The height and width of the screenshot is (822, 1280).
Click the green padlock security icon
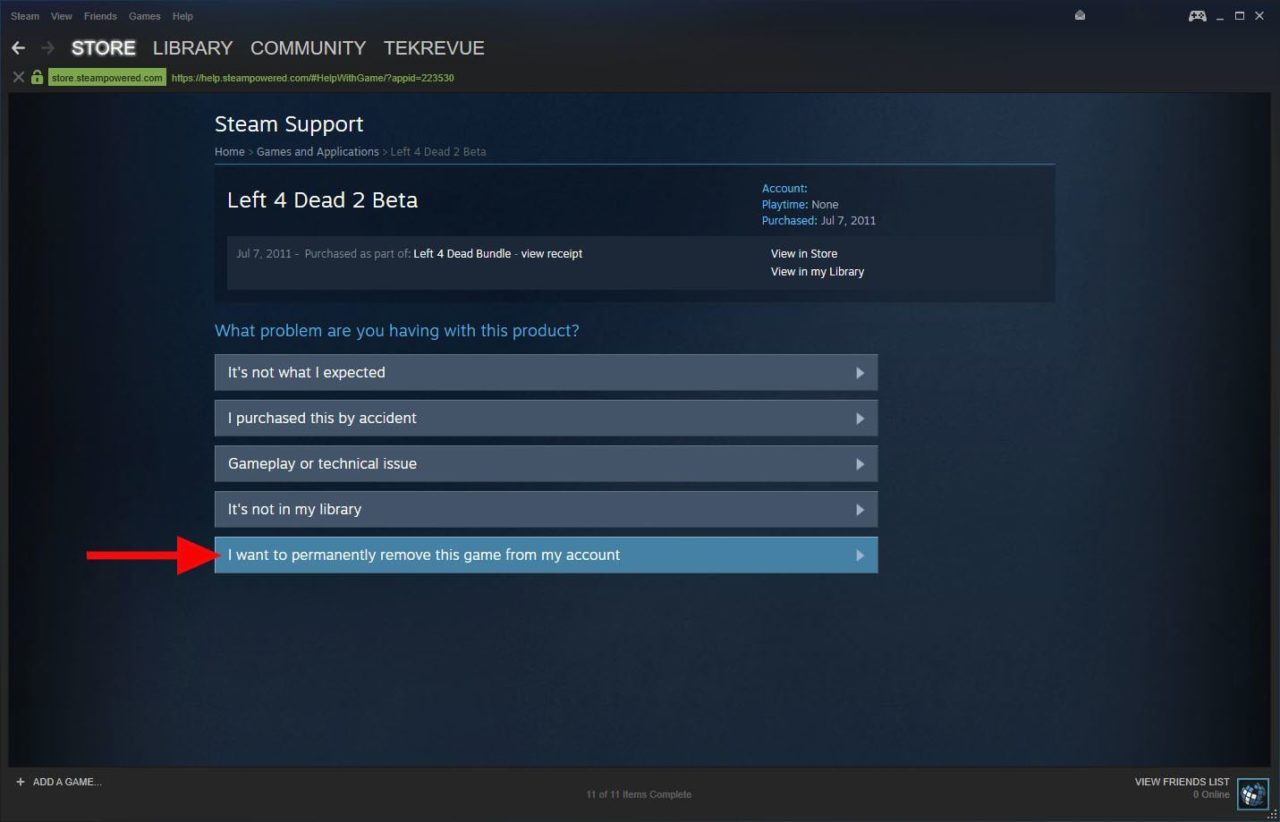pos(37,77)
